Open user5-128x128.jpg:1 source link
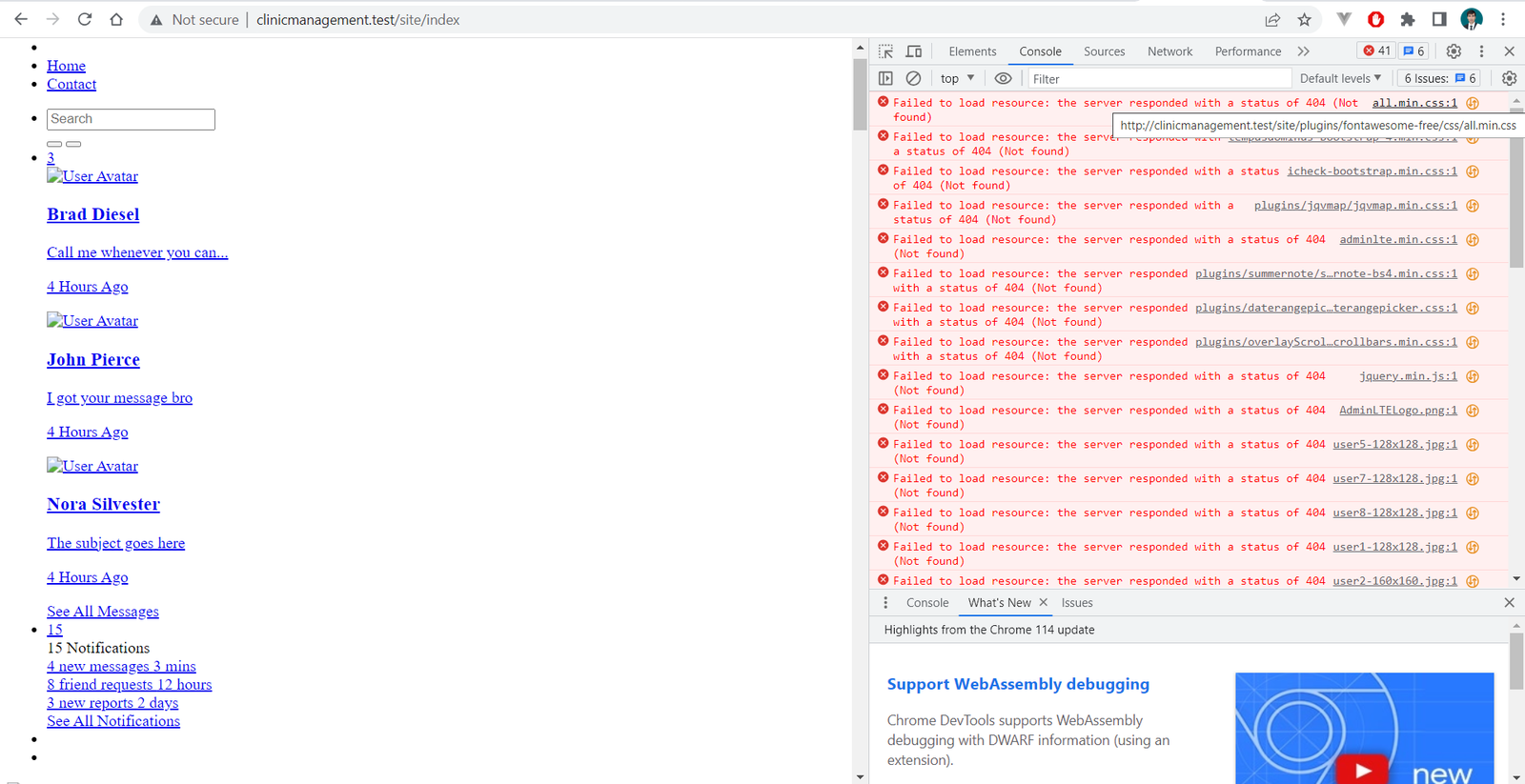 pyautogui.click(x=1394, y=445)
